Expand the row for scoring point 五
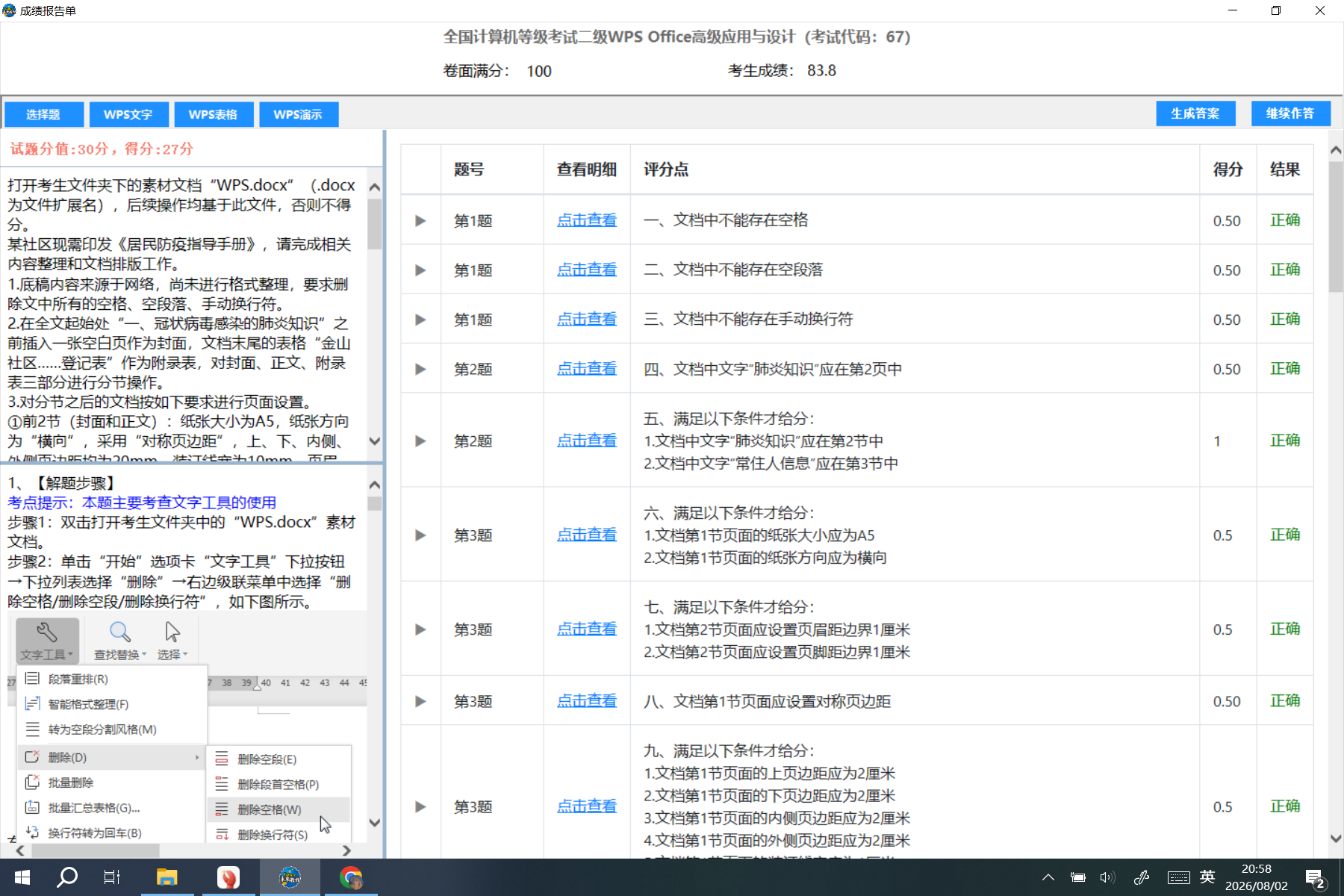 [x=420, y=441]
